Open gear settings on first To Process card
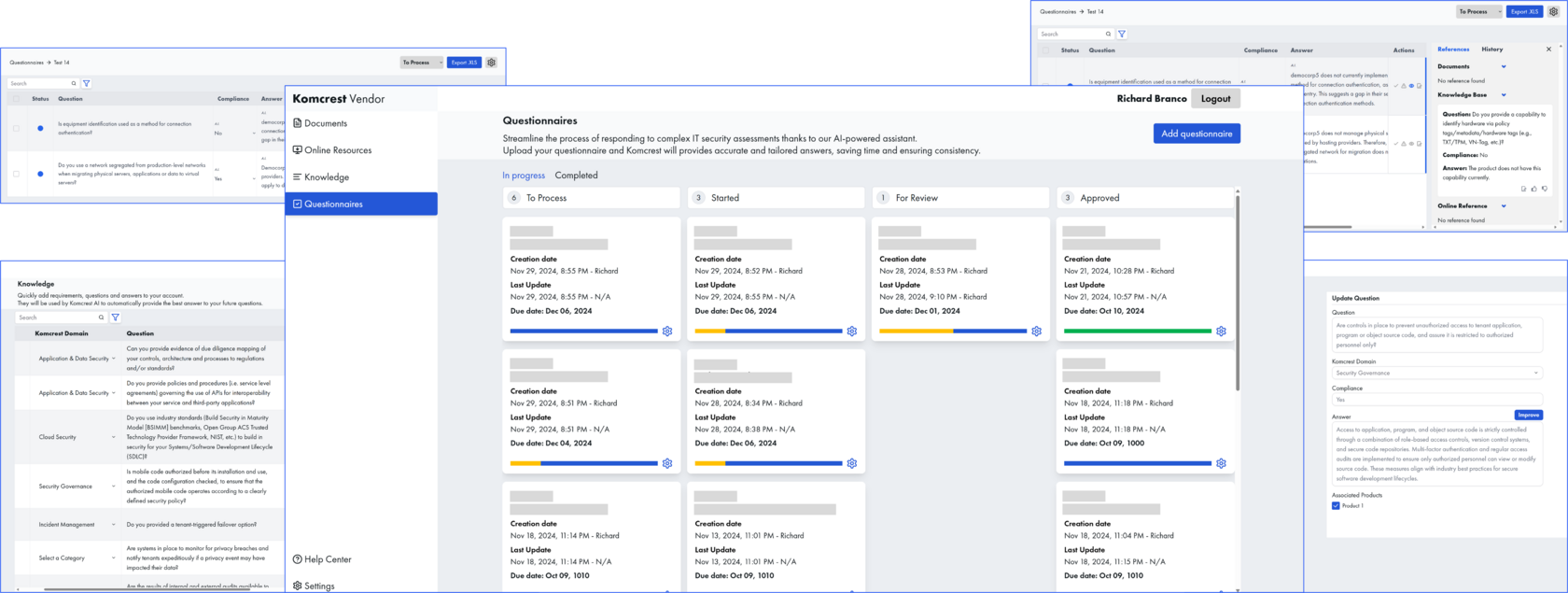Viewport: 1568px width, 593px height. pos(667,332)
